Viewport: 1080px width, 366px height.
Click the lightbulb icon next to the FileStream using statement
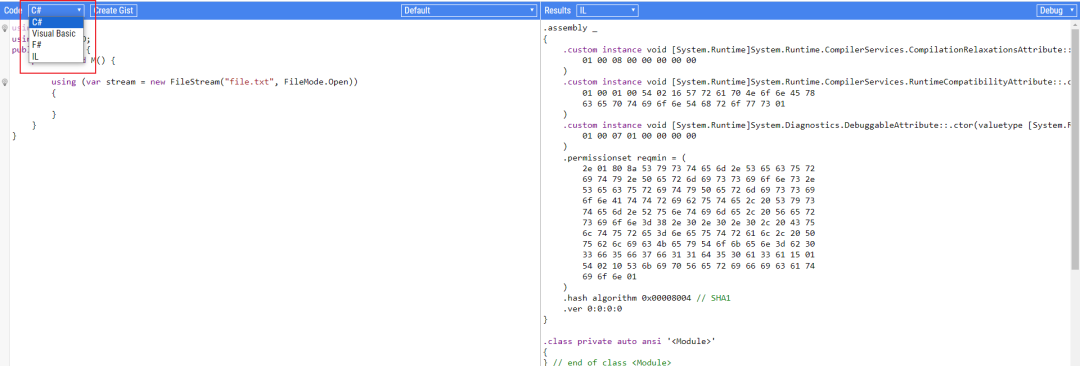[x=5, y=82]
